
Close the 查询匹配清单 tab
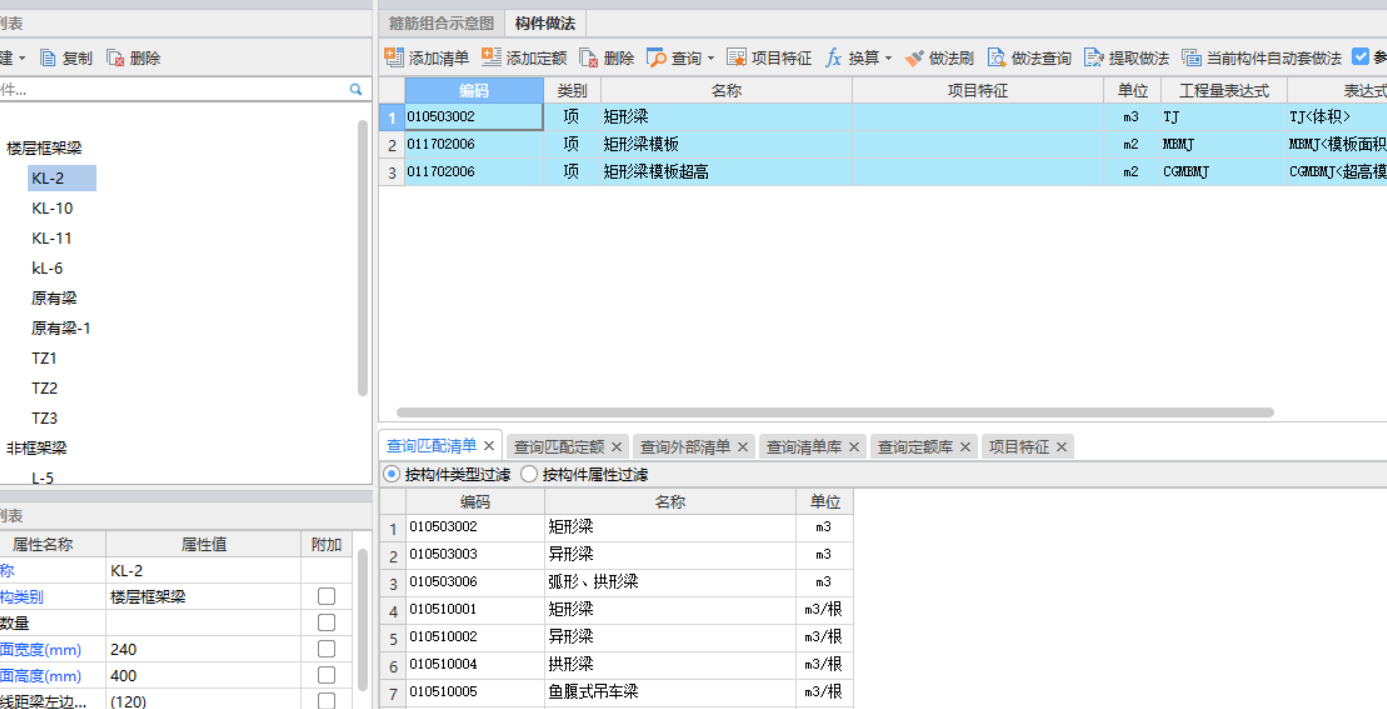(489, 446)
